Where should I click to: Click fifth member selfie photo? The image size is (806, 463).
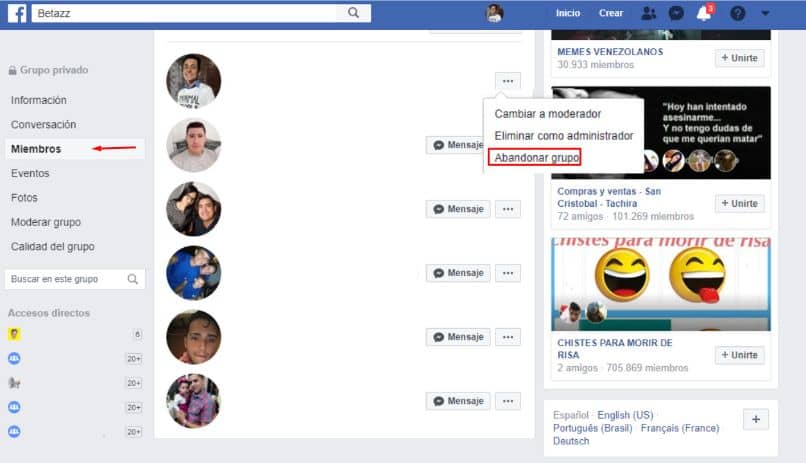point(194,337)
